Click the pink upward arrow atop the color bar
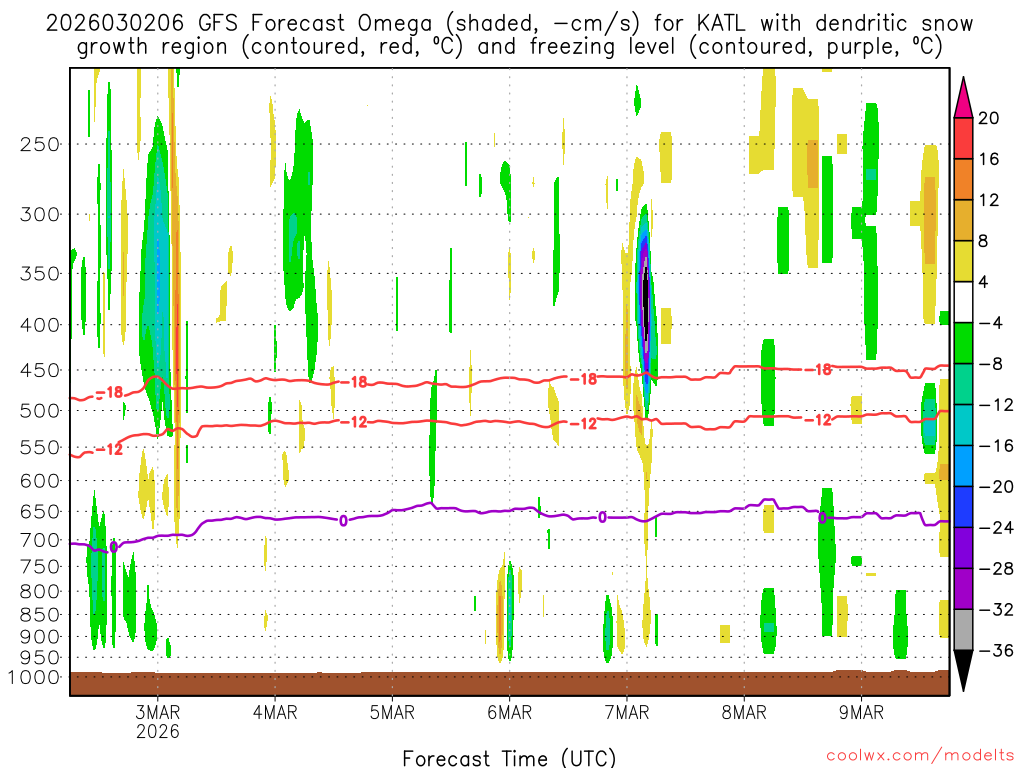The height and width of the screenshot is (768, 1024). click(964, 97)
